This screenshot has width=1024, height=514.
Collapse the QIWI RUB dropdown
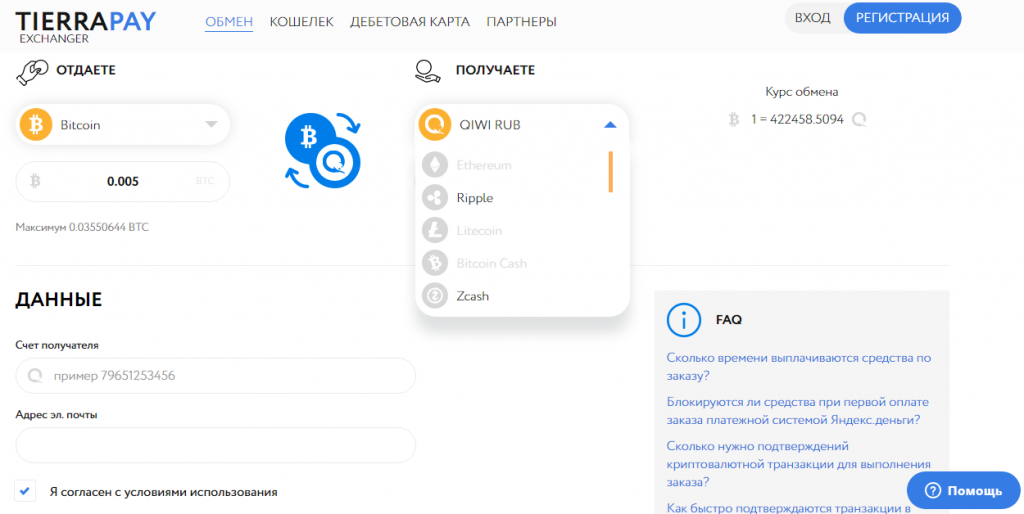[x=610, y=125]
